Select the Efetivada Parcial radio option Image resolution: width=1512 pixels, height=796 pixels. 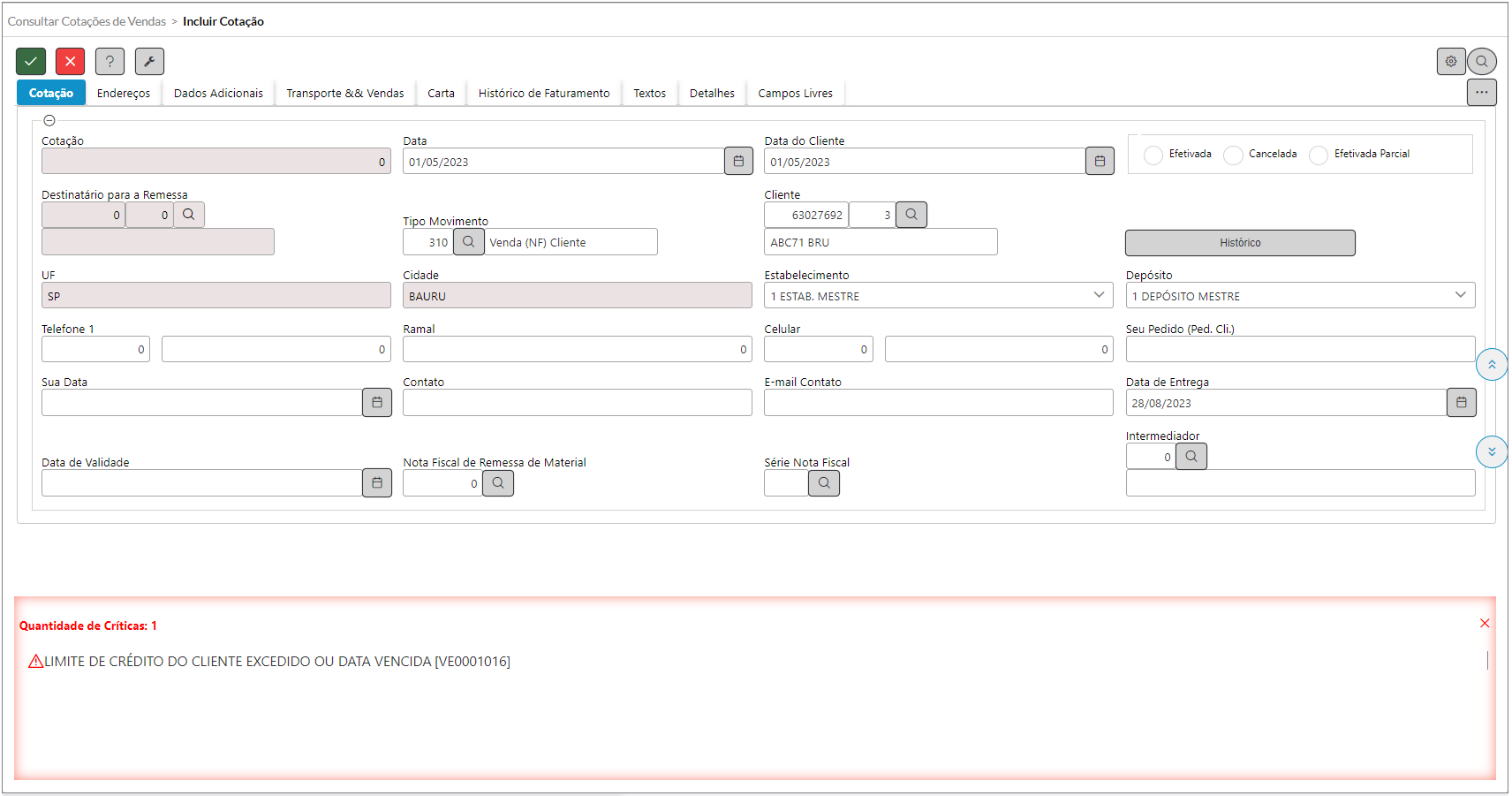tap(1319, 155)
